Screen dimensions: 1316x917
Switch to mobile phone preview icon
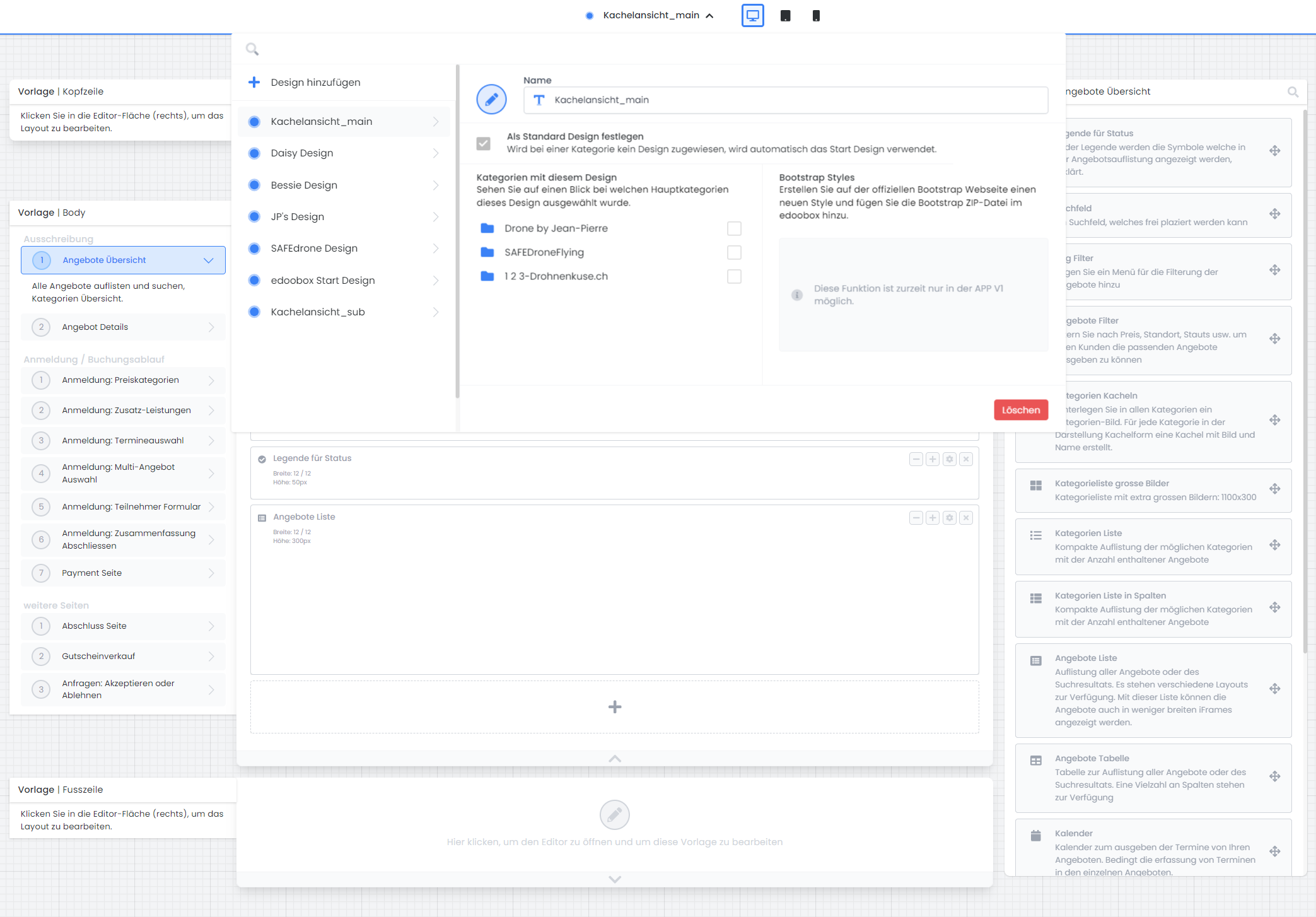tap(815, 16)
